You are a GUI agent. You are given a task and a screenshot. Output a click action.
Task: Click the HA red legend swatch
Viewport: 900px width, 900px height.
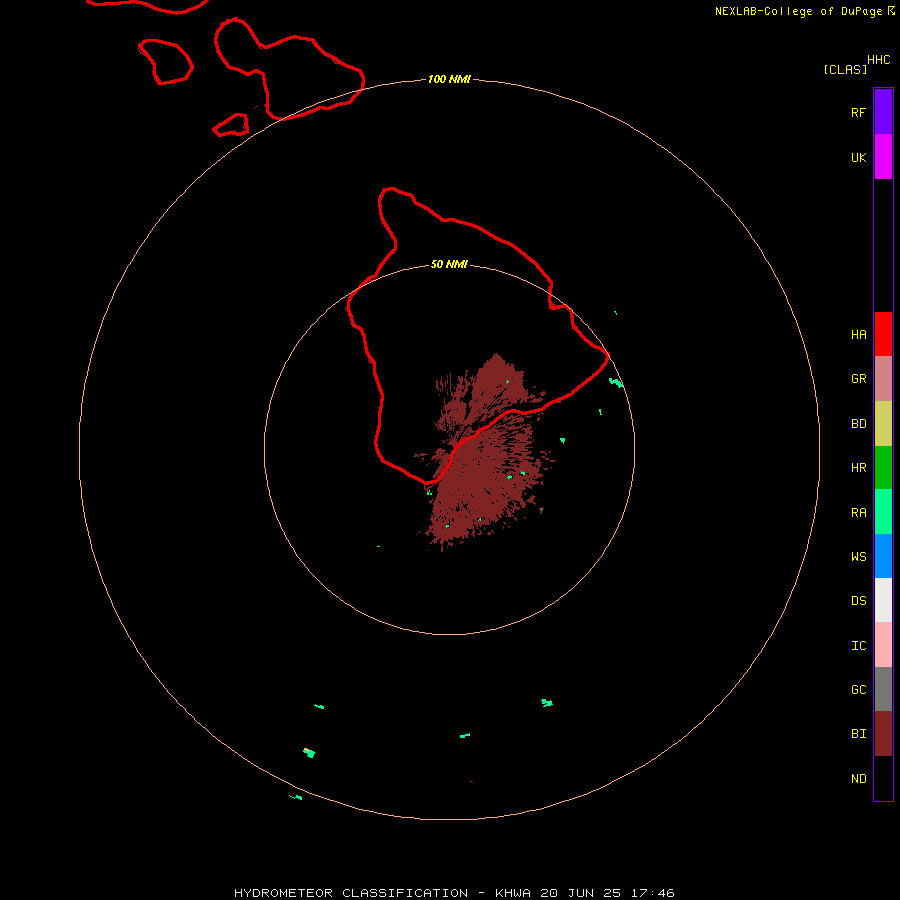pyautogui.click(x=883, y=334)
